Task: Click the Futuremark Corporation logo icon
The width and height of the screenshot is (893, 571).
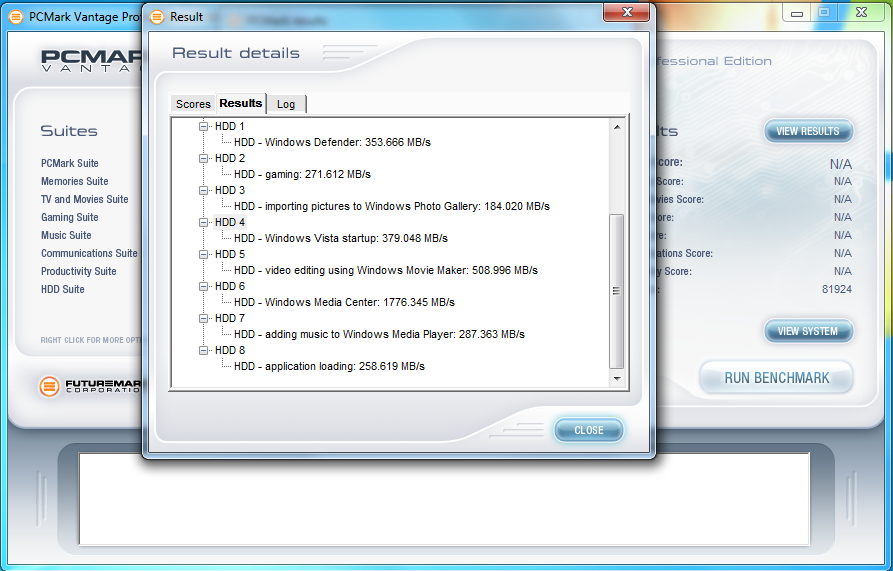Action: pyautogui.click(x=50, y=387)
